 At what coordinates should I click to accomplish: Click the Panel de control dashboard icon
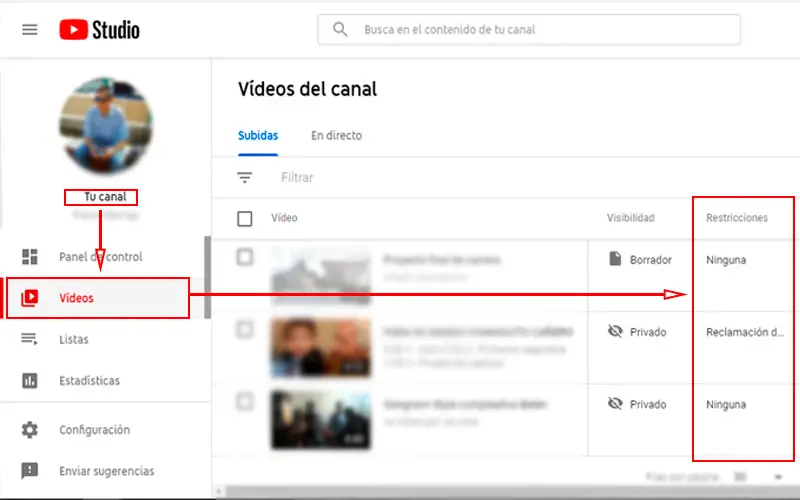point(30,257)
